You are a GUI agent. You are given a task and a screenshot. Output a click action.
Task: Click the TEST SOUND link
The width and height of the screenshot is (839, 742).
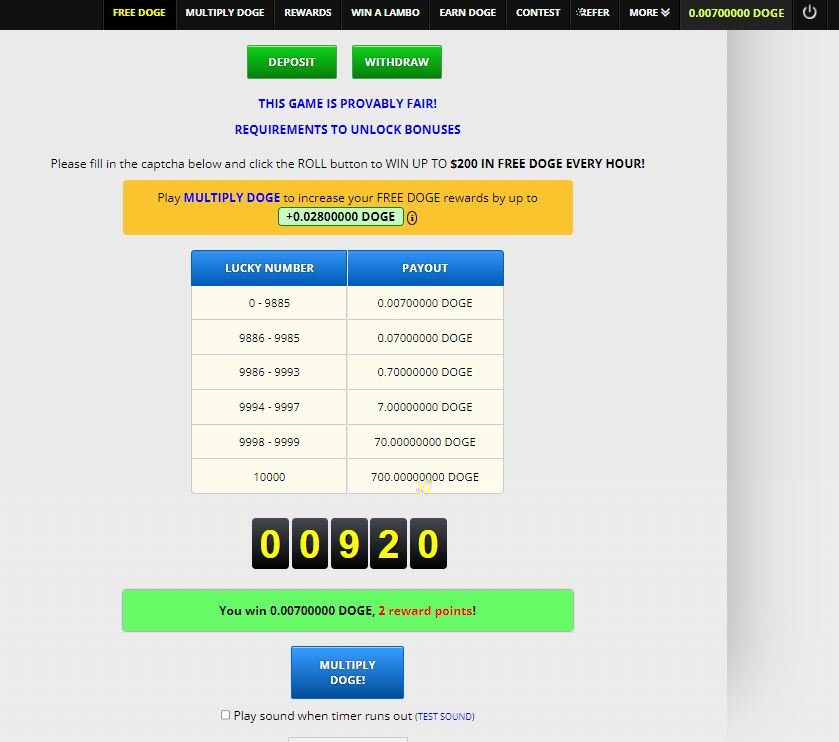tap(445, 717)
